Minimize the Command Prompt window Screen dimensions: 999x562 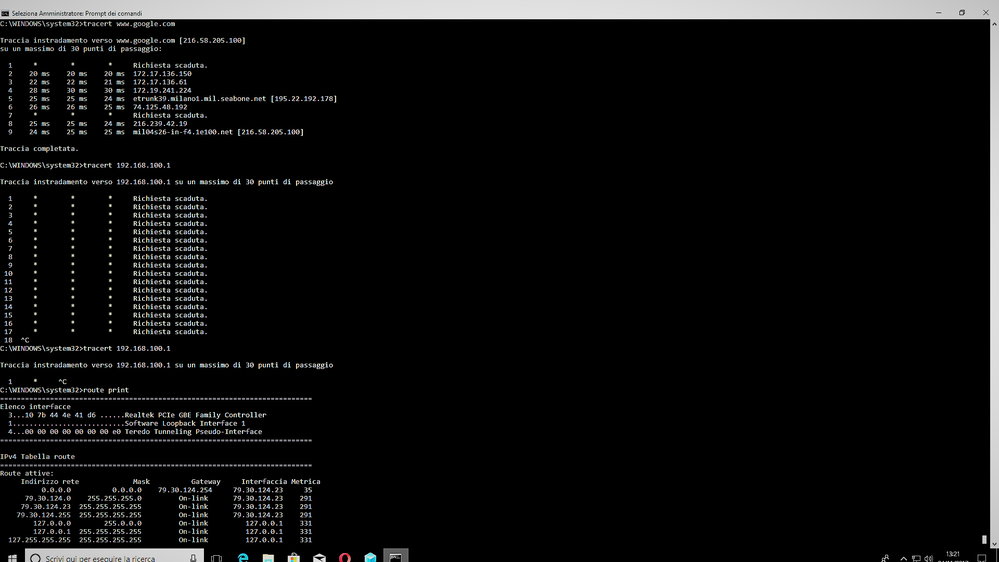(x=938, y=12)
